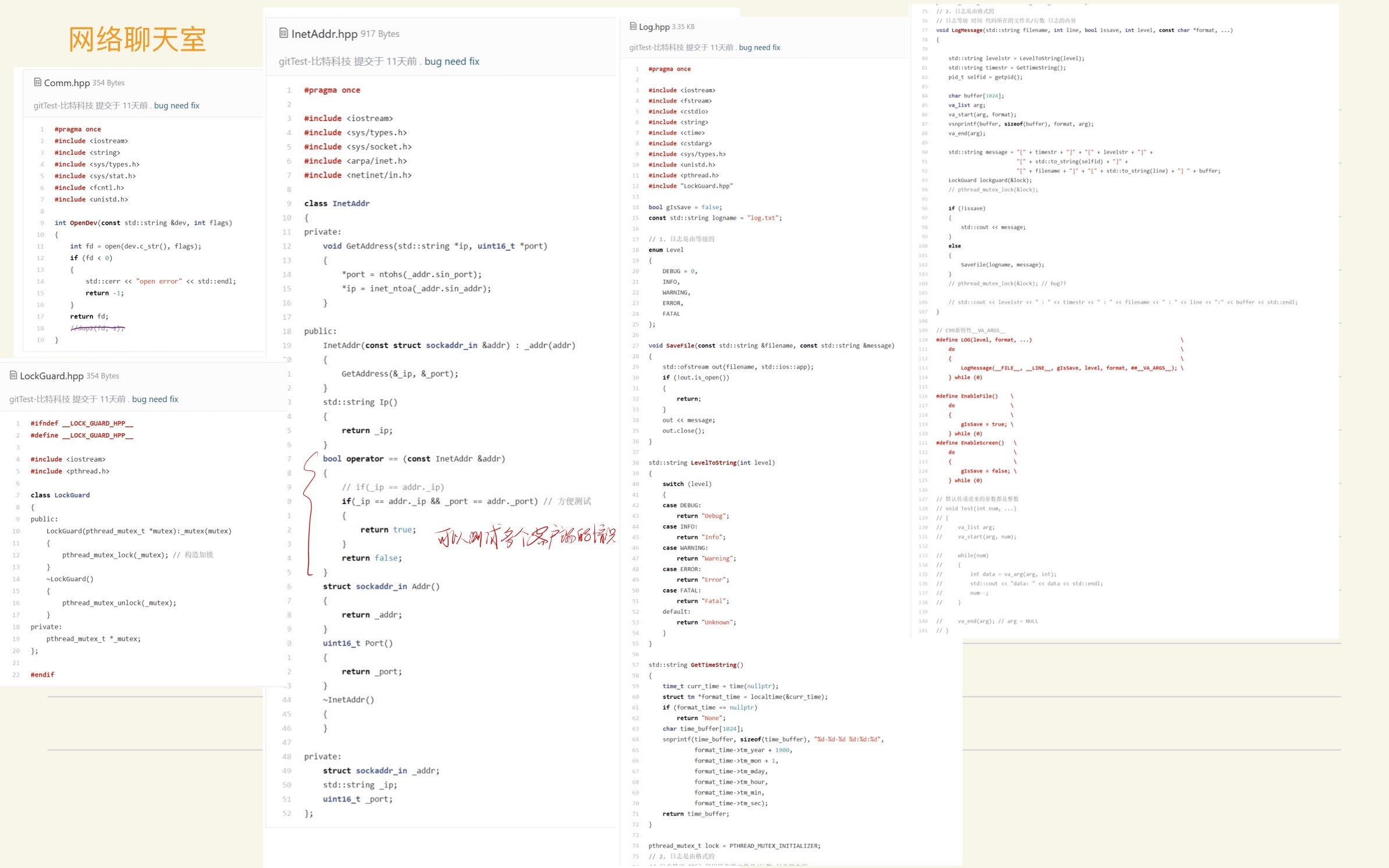Click the red handwritten annotation text
This screenshot has width=1389, height=868.
click(525, 536)
